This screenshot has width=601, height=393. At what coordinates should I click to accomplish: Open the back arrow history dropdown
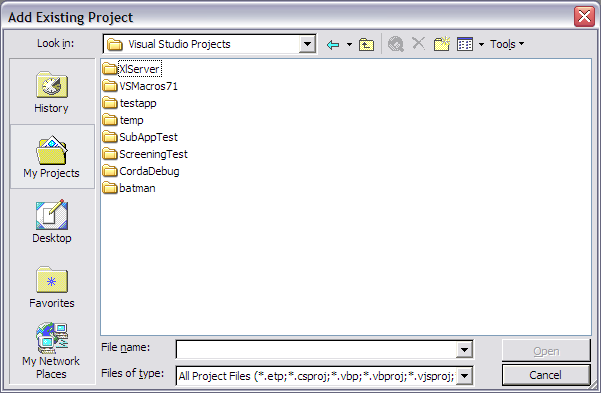349,44
